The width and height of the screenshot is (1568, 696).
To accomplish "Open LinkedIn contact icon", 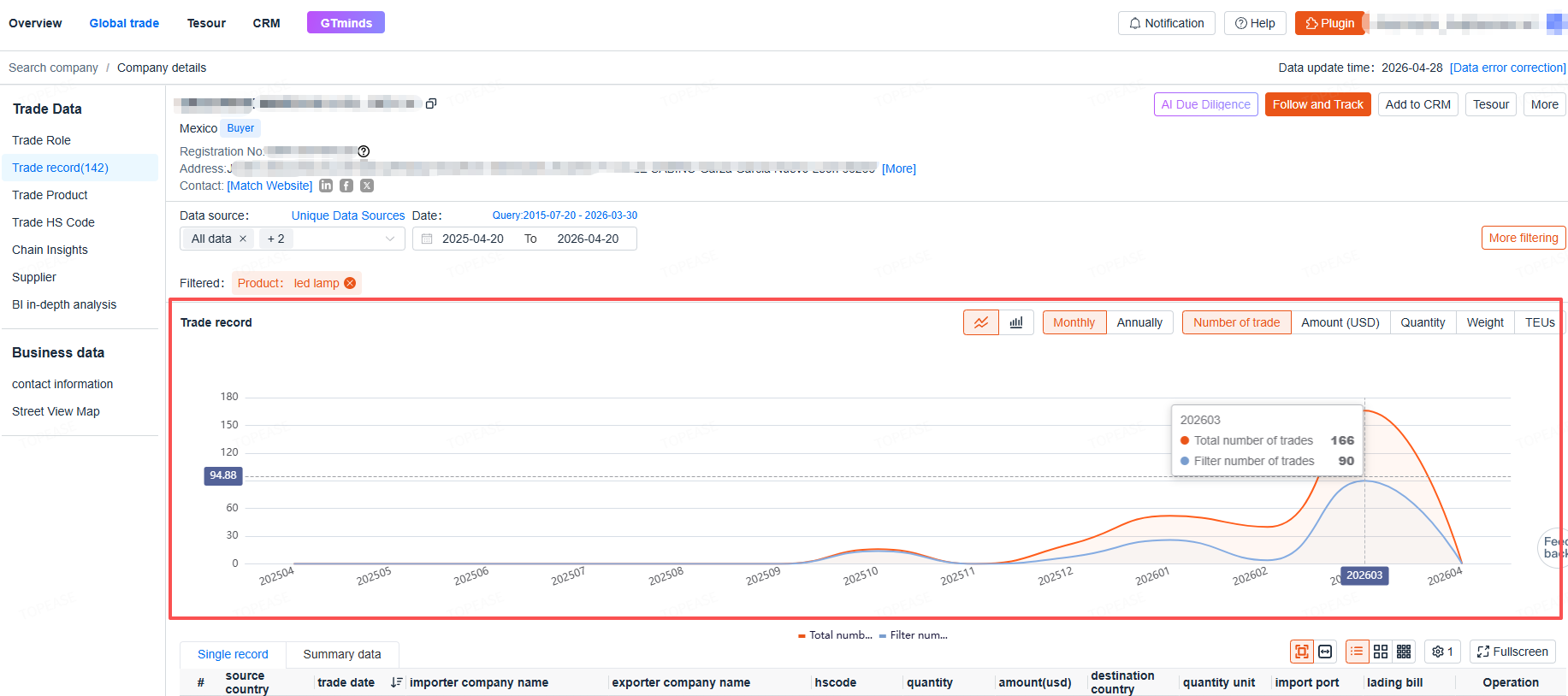I will pos(326,186).
